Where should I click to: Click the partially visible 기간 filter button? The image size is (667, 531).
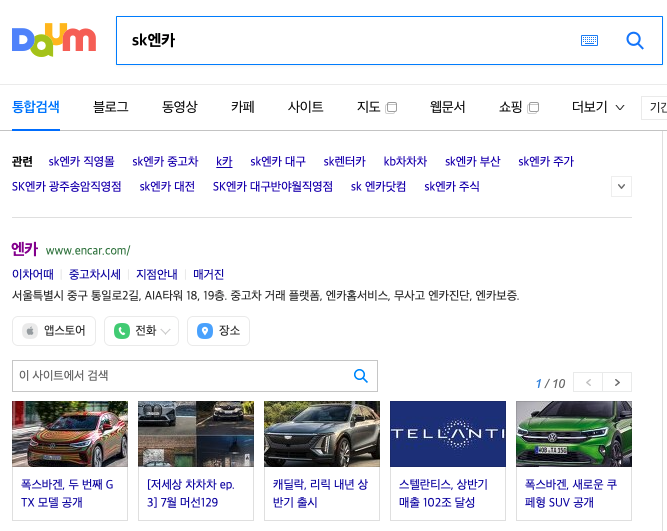655,108
